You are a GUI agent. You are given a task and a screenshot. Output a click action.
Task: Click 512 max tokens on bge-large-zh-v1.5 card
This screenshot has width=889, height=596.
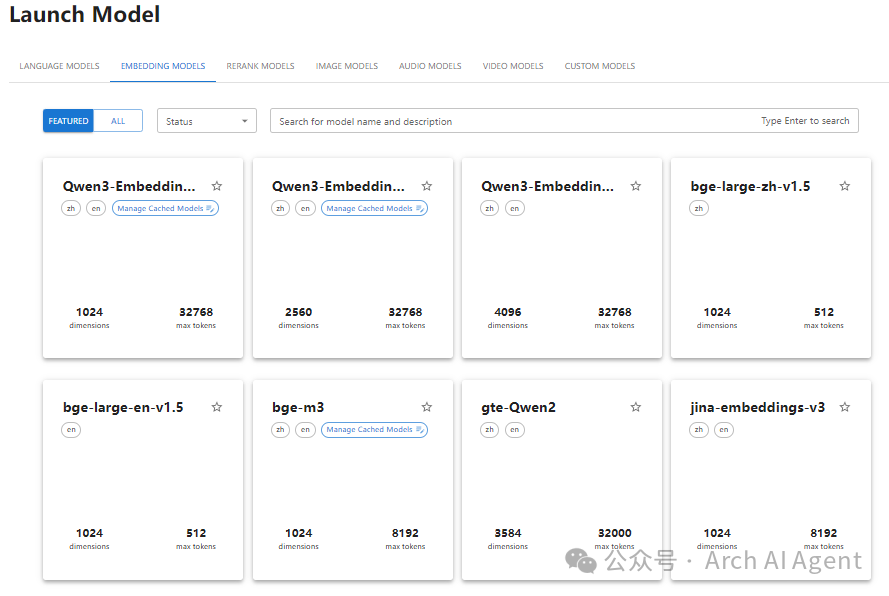(824, 312)
